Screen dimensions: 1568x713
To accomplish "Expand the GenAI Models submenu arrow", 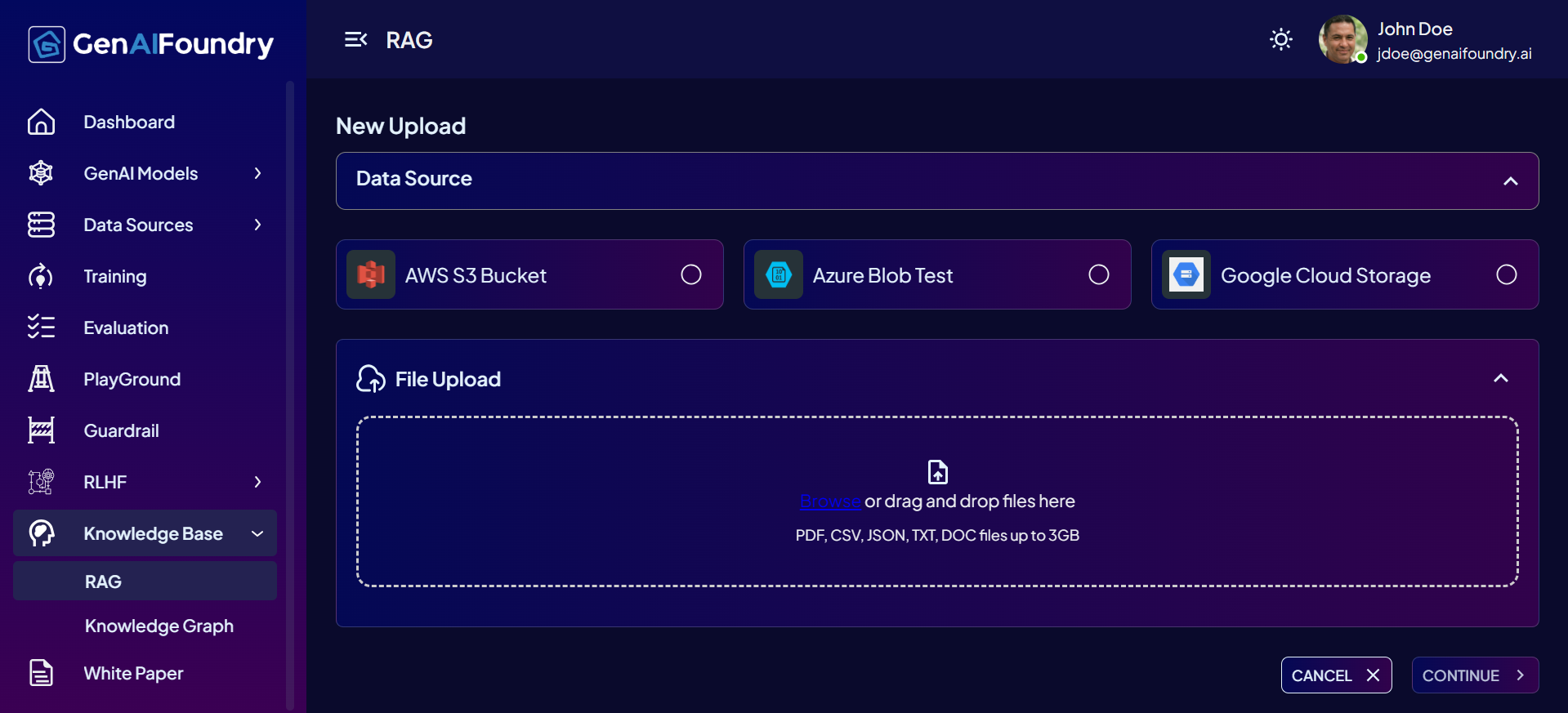I will tap(257, 173).
